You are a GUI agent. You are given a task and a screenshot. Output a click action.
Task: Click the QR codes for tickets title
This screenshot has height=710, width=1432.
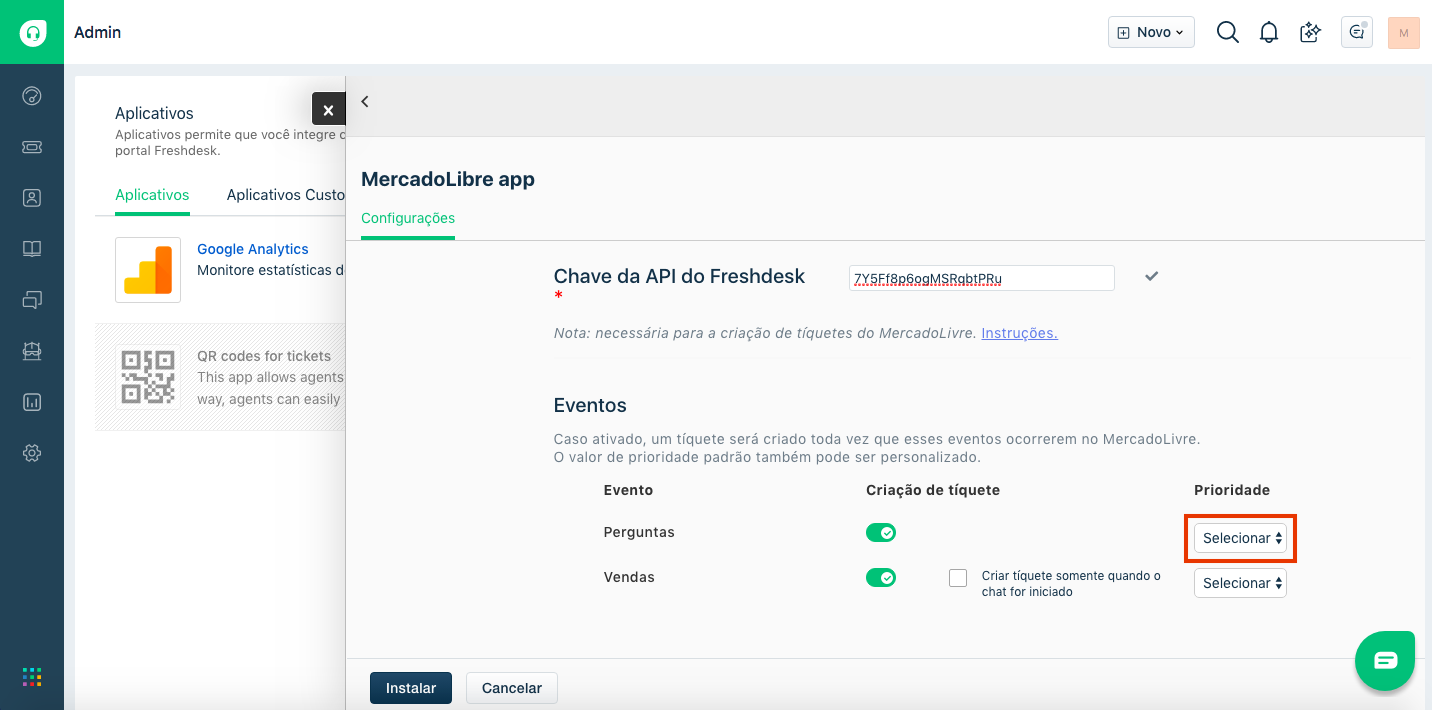(x=264, y=356)
